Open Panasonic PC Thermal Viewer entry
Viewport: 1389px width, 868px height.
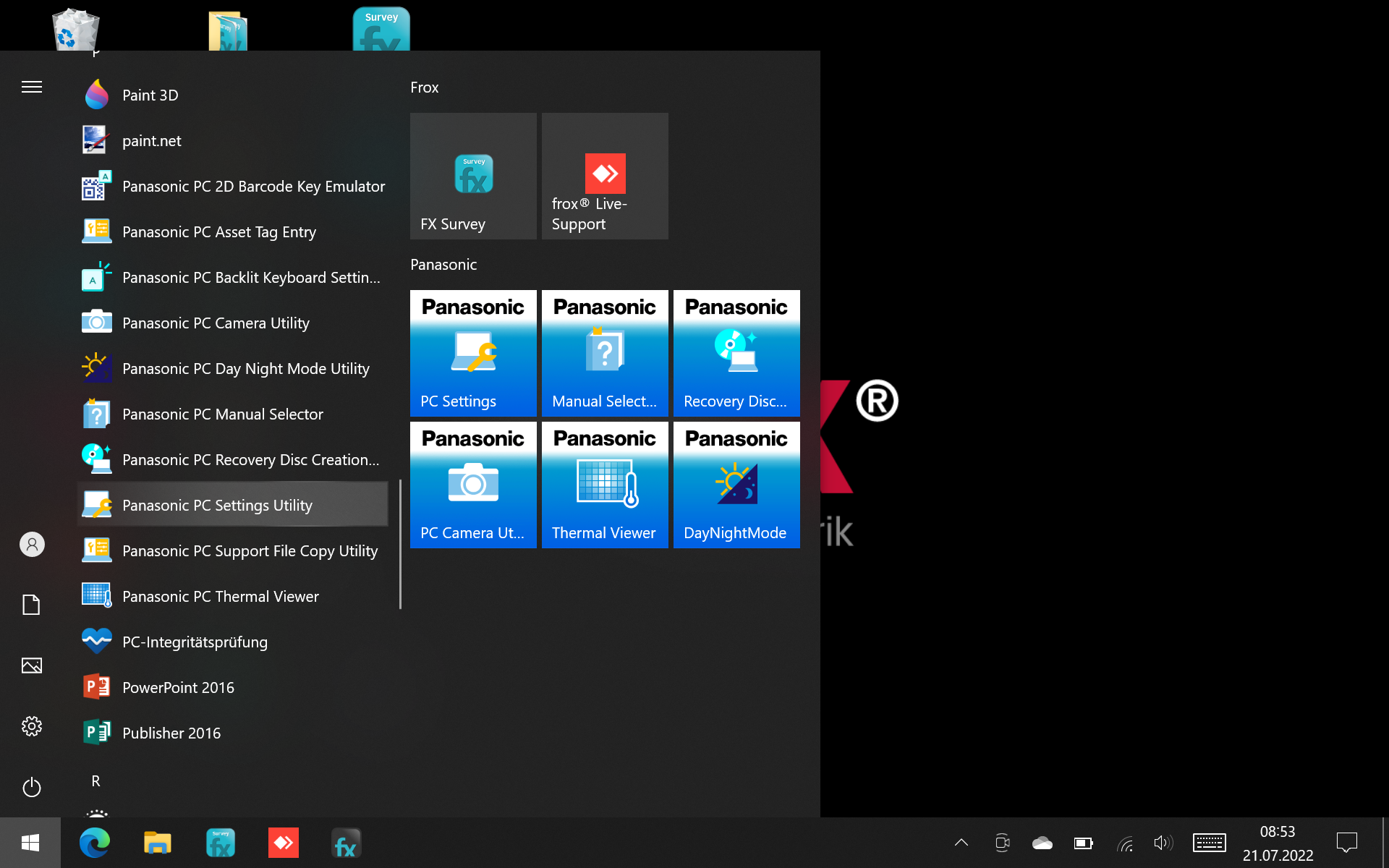pos(220,597)
